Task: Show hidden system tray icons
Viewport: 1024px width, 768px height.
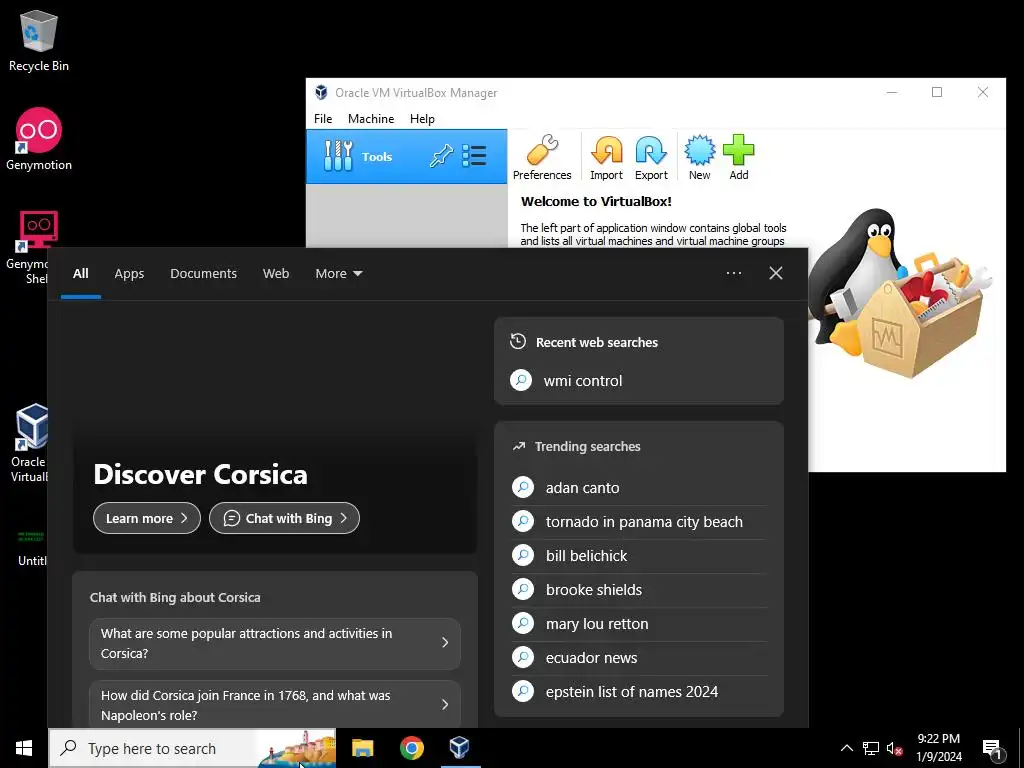Action: click(846, 748)
